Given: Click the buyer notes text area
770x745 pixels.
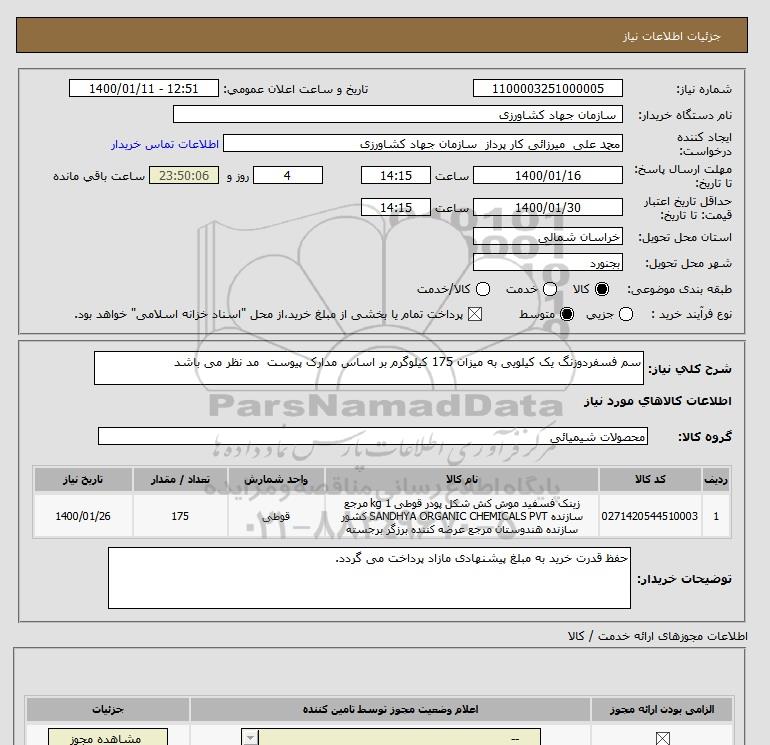Looking at the screenshot, I should (369, 578).
